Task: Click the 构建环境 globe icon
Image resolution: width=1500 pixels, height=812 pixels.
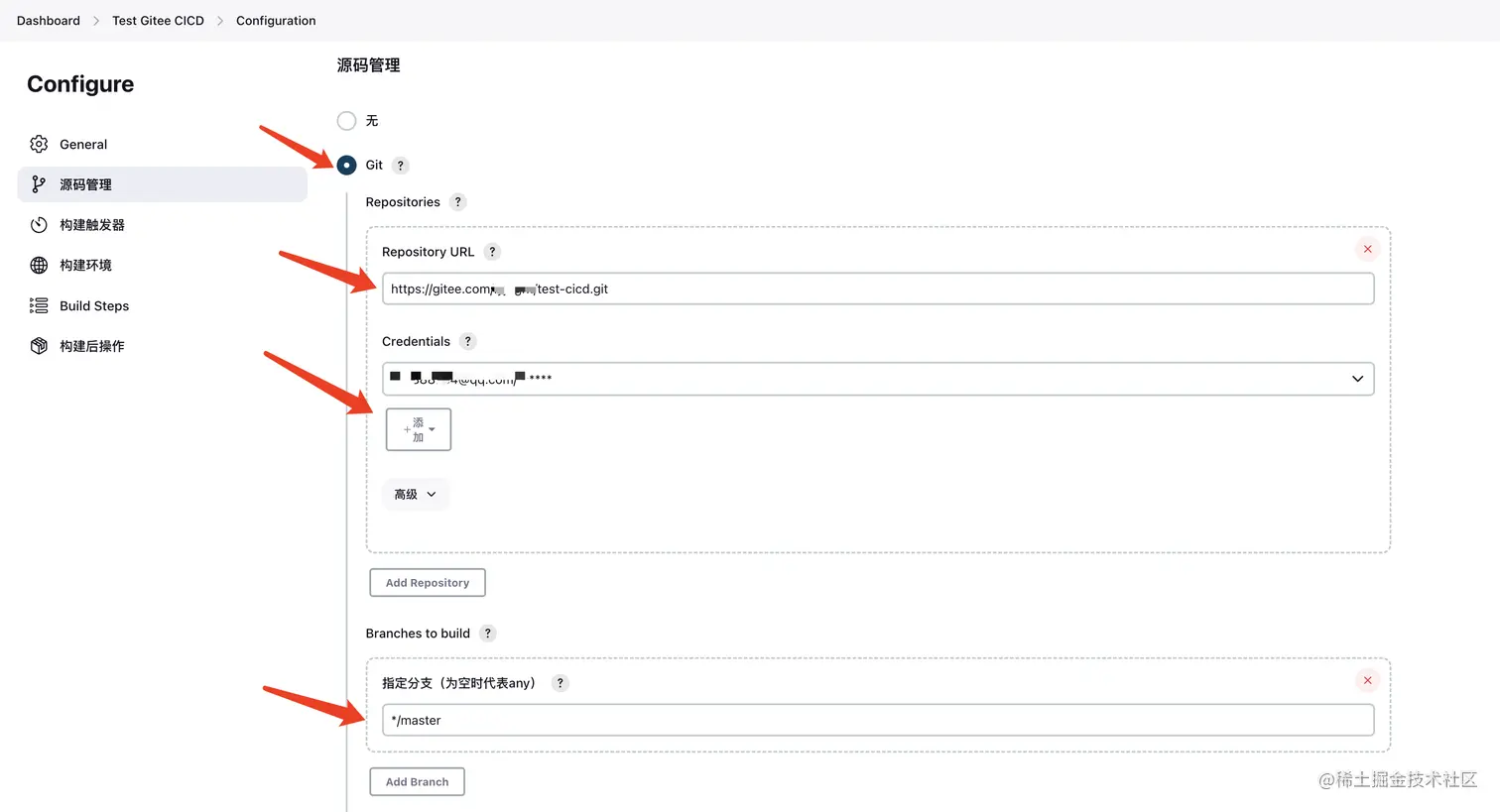Action: (40, 265)
